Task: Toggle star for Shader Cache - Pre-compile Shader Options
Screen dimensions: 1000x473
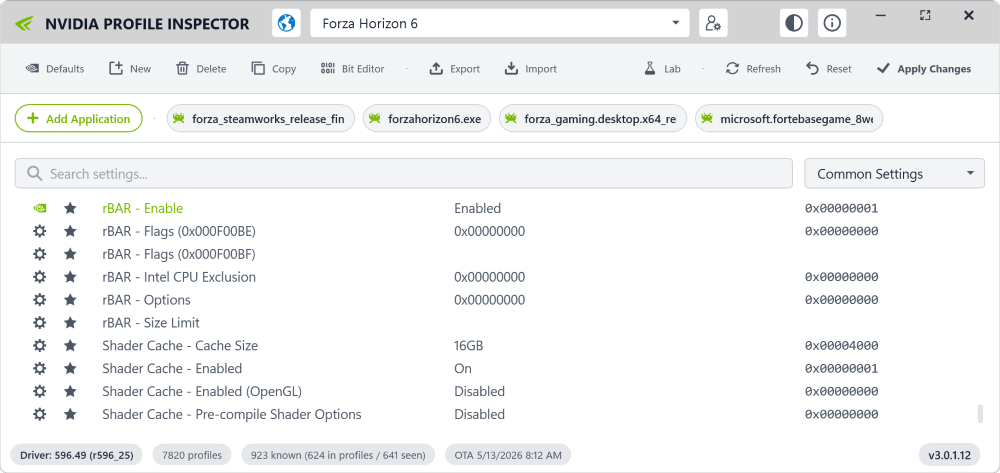Action: 70,414
